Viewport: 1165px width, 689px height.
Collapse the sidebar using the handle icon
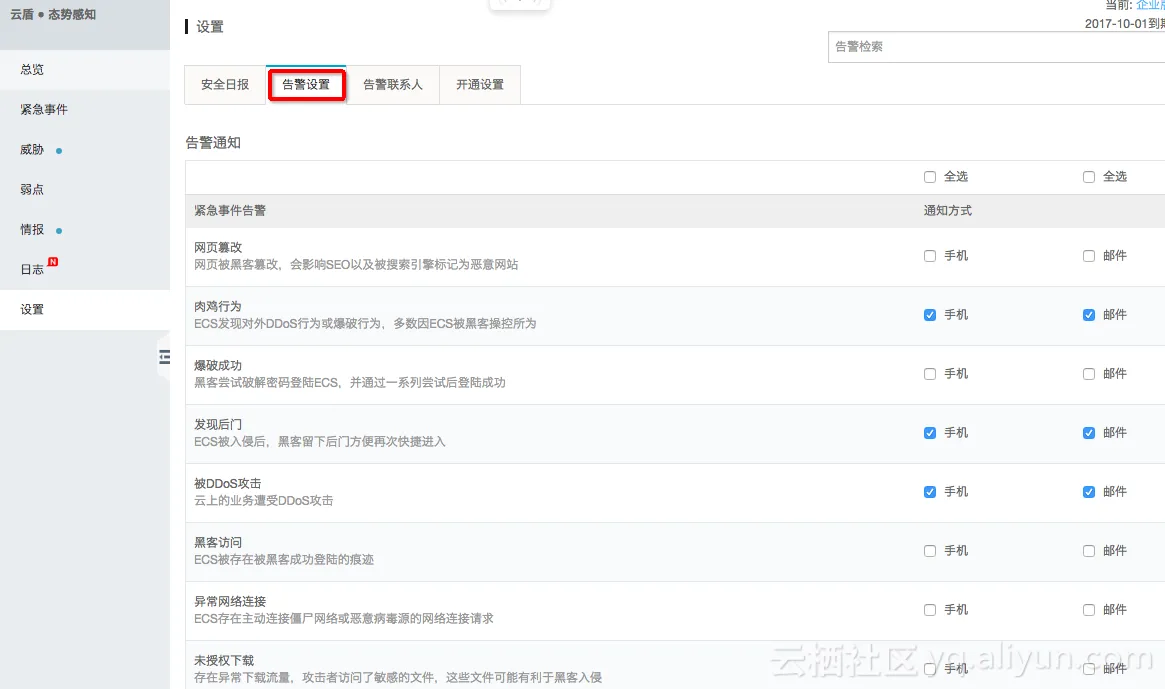coord(164,357)
